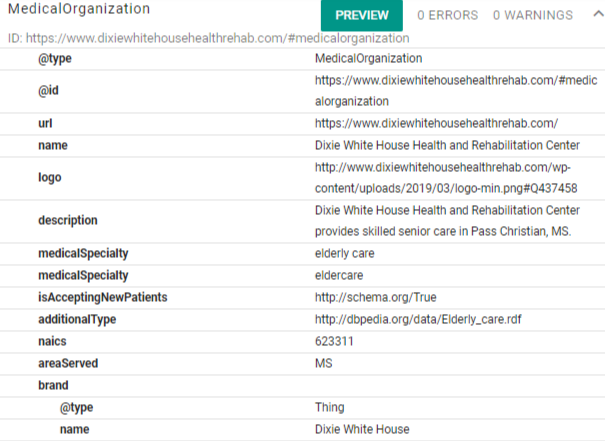Viewport: 605px width, 441px height.
Task: Click the green PREVIEW button
Action: click(362, 15)
